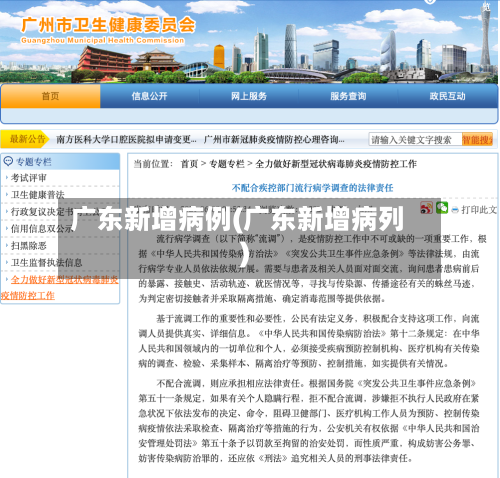
Task: Open the 政民互动 menu item
Action: (x=447, y=96)
